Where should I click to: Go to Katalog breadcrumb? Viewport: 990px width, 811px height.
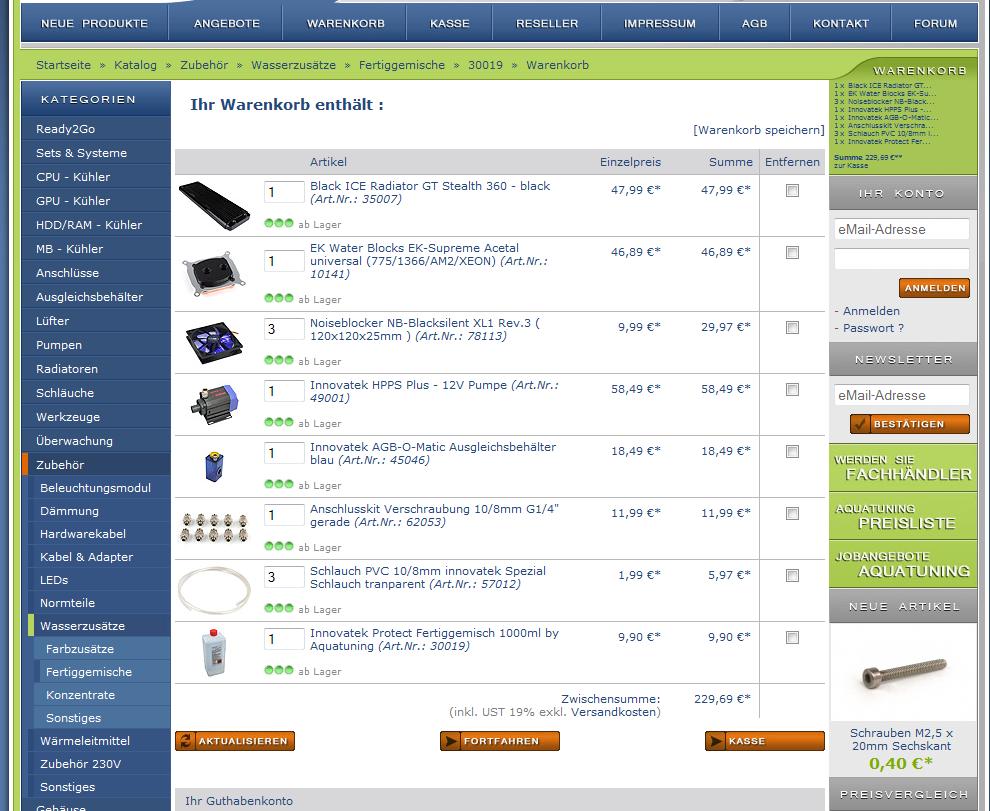pyautogui.click(x=135, y=65)
